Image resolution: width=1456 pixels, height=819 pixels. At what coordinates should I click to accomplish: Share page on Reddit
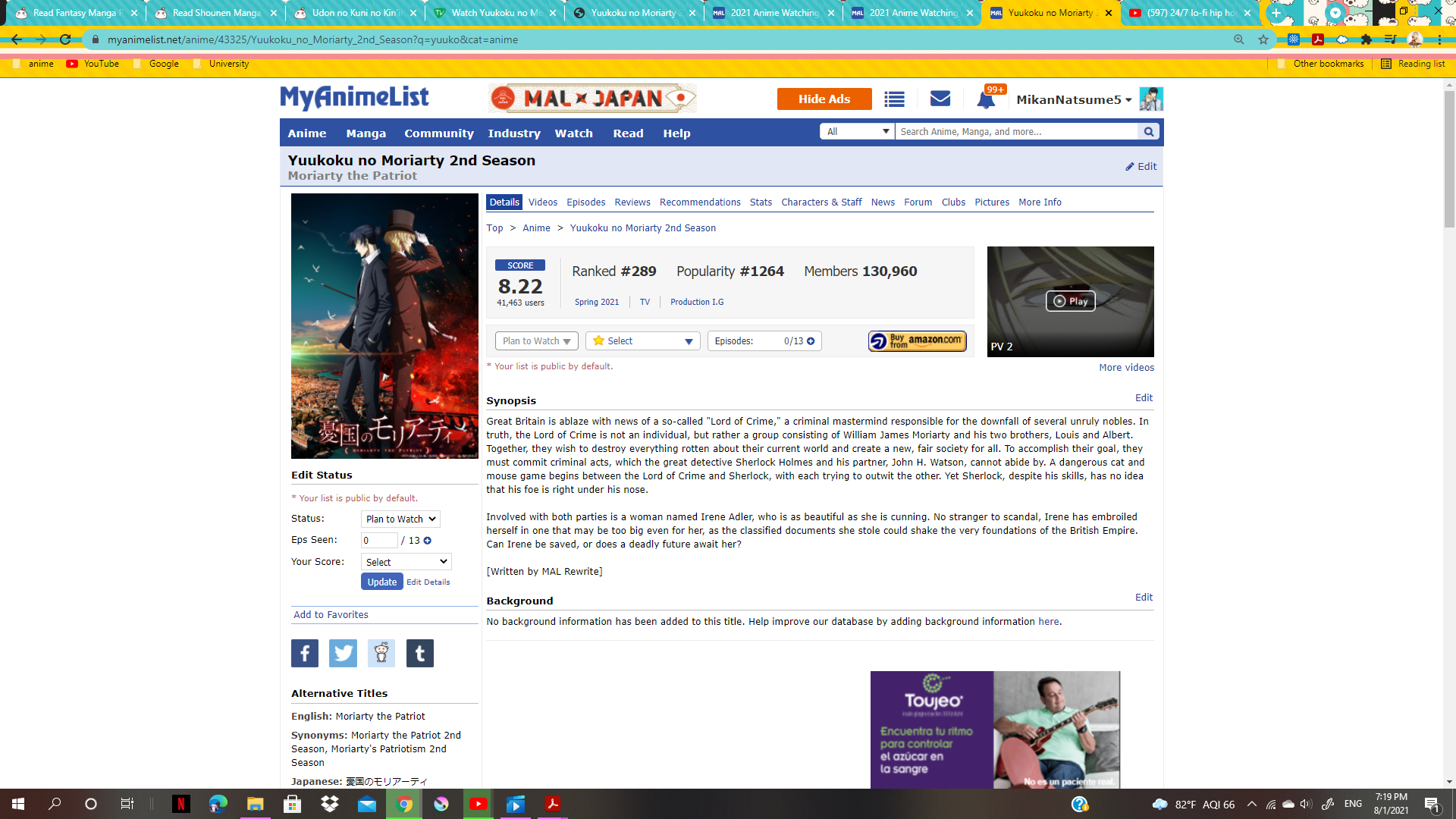pyautogui.click(x=381, y=653)
